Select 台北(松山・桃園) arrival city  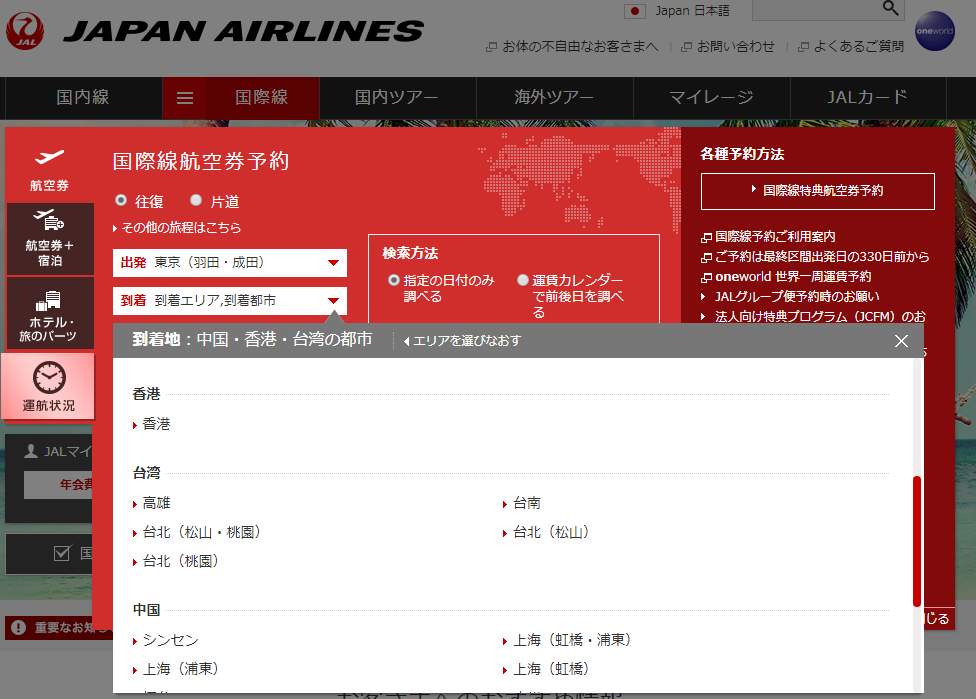pos(197,532)
